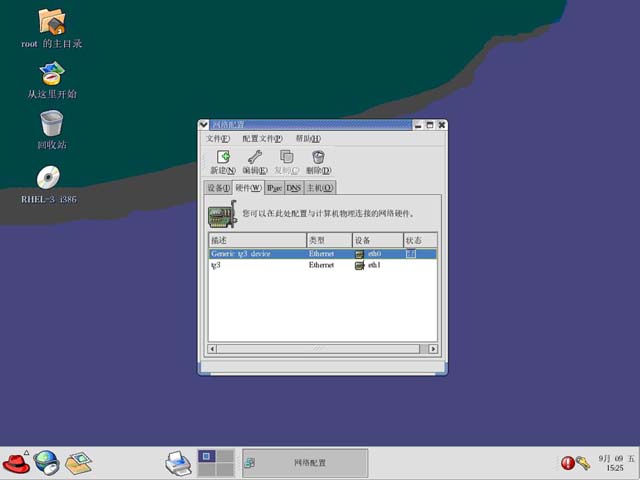Image resolution: width=640 pixels, height=480 pixels.
Task: Click the 网络配置 taskbar window button
Action: pos(305,463)
